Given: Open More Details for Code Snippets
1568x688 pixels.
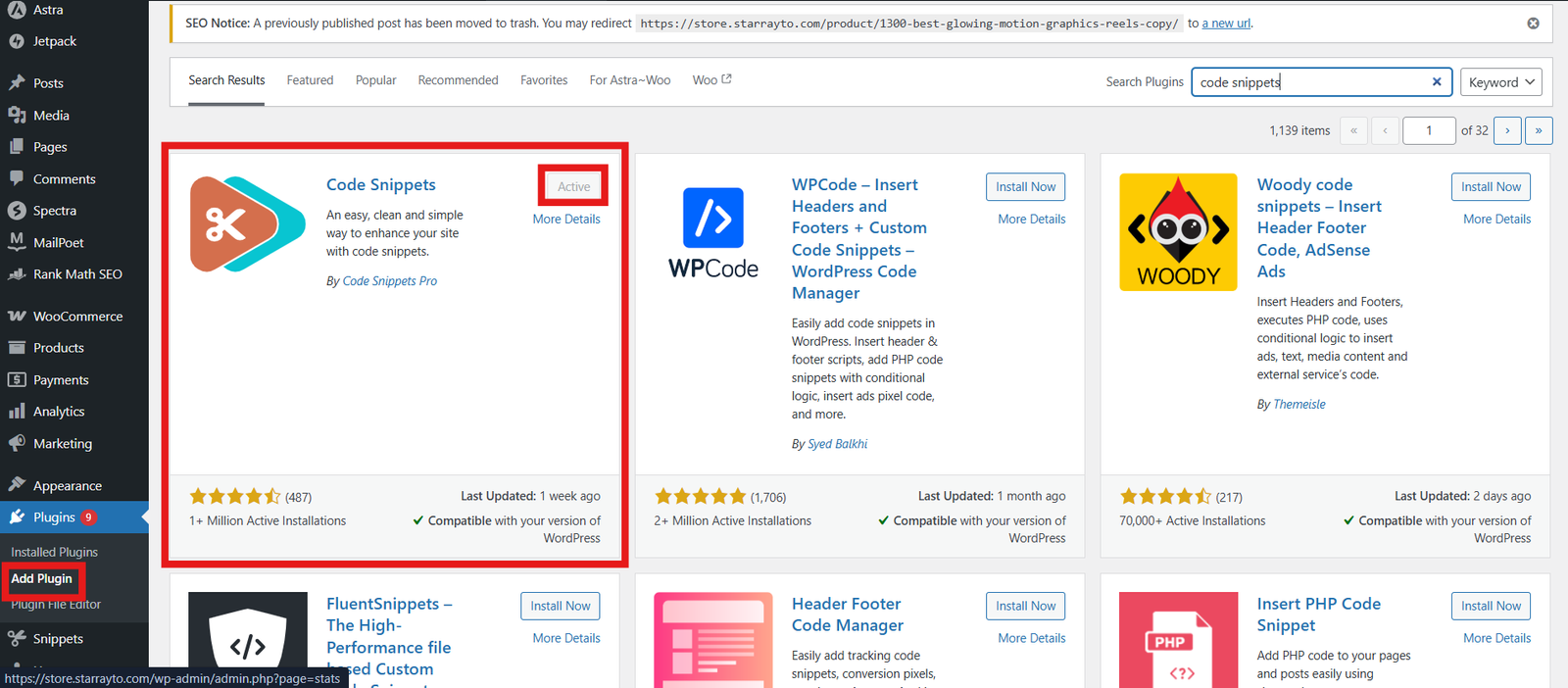Looking at the screenshot, I should point(566,220).
